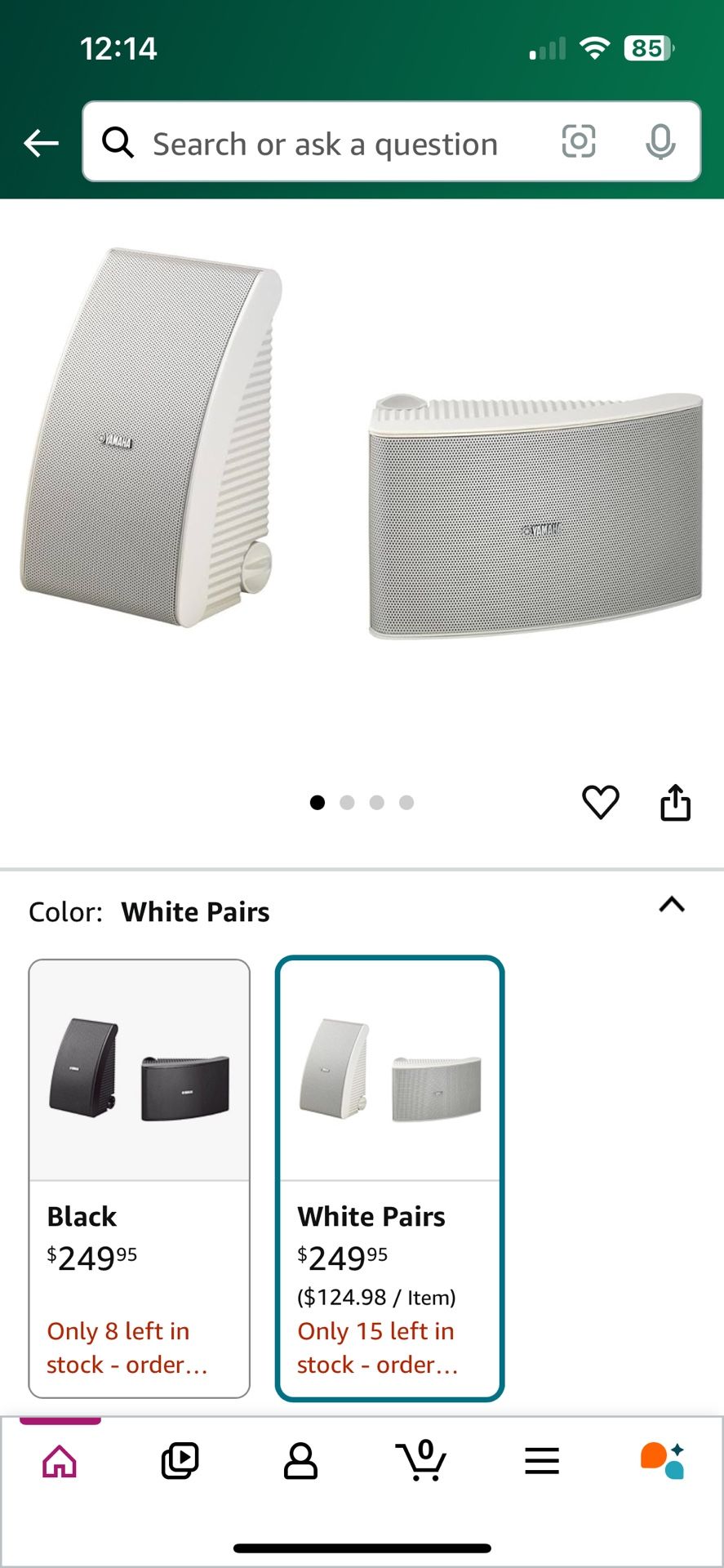The image size is (724, 1568).
Task: Open the main white speakers product image
Action: [x=362, y=441]
